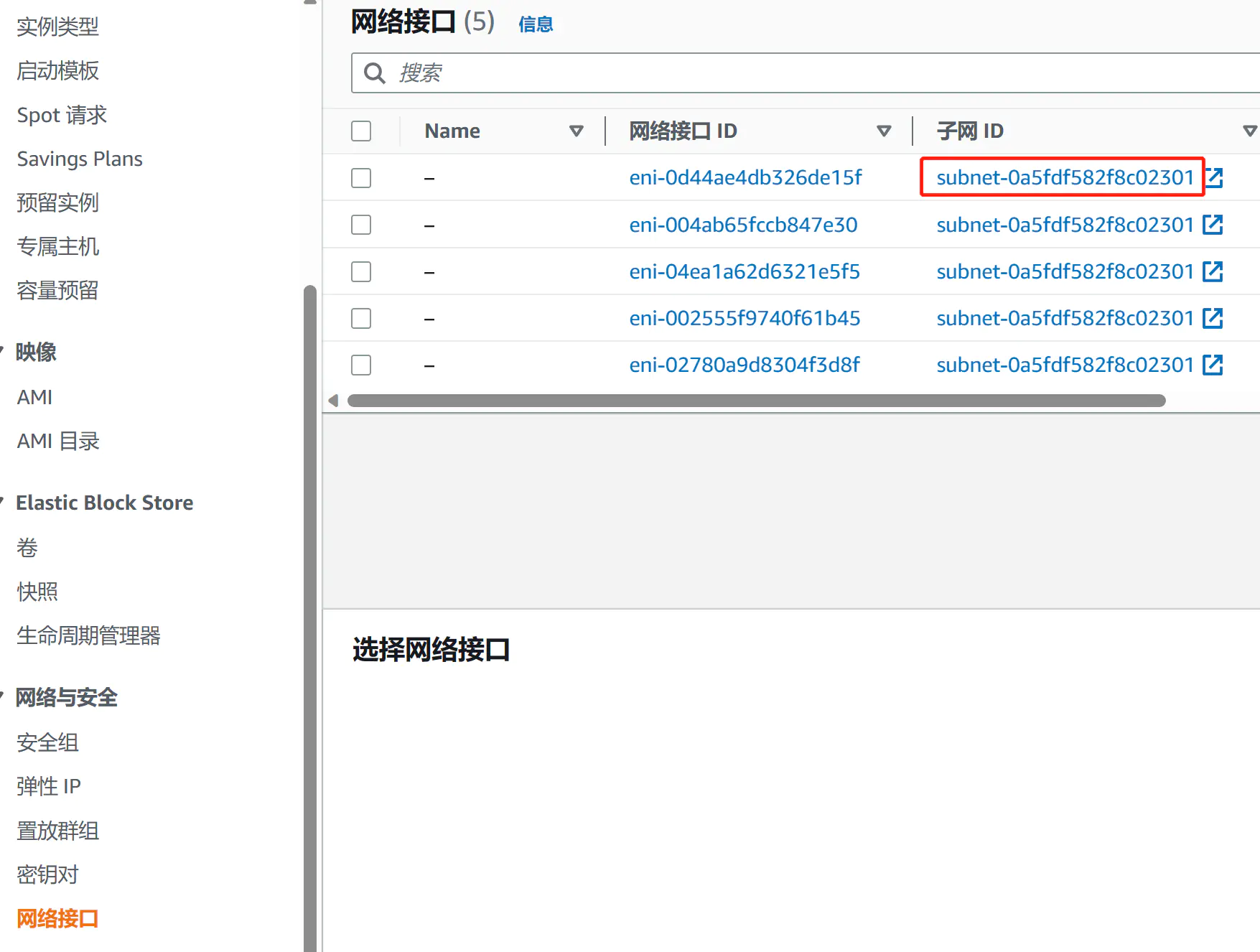Screen dimensions: 1260x952
Task: Open interface eni-04ea1a62d6321e5f5
Action: point(745,271)
